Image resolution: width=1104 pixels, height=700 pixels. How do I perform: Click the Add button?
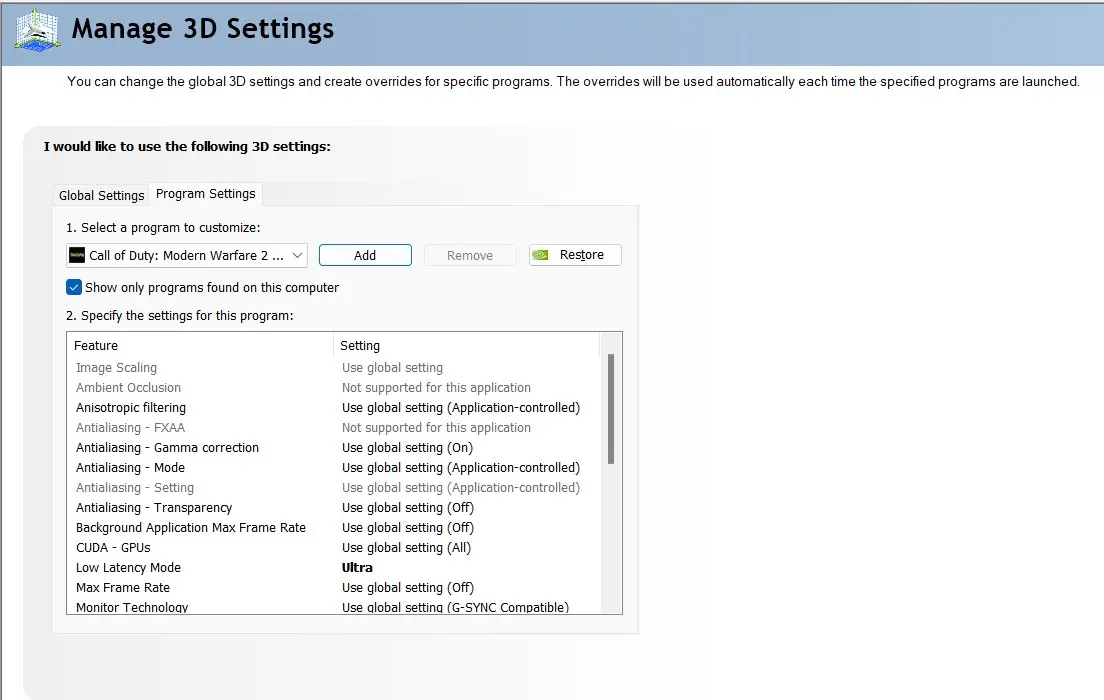[364, 254]
